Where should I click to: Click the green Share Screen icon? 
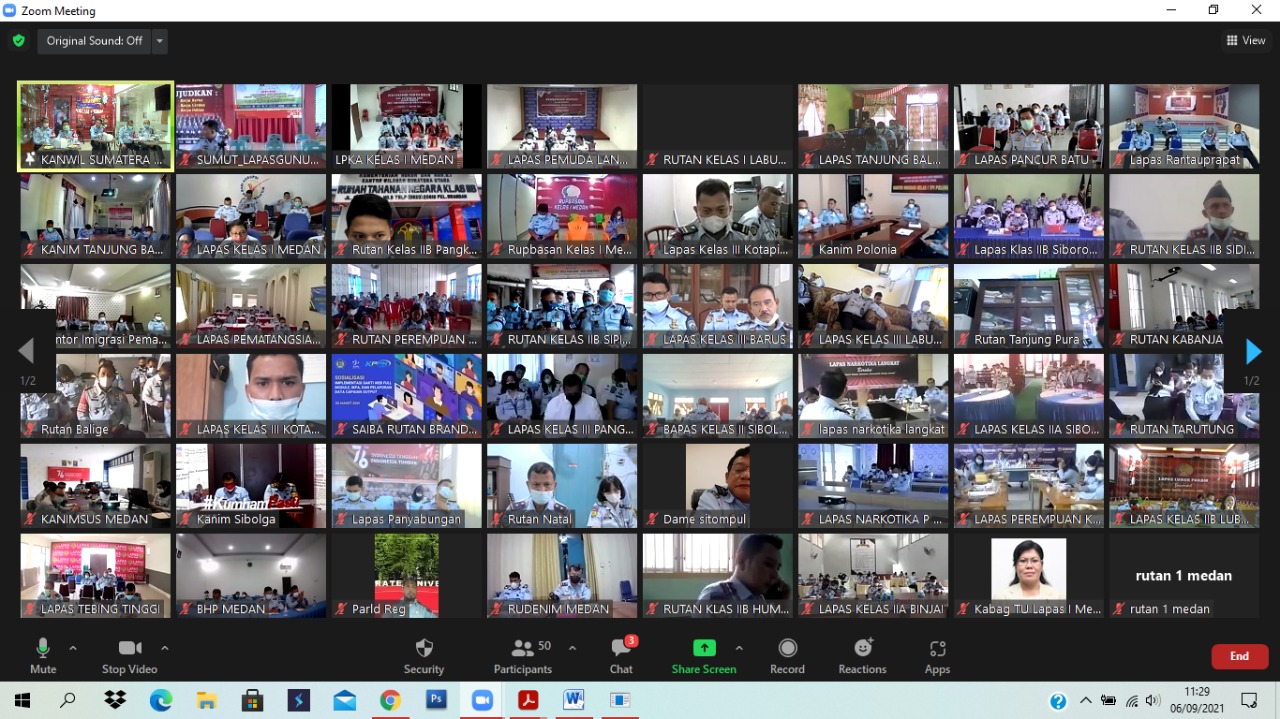(704, 648)
